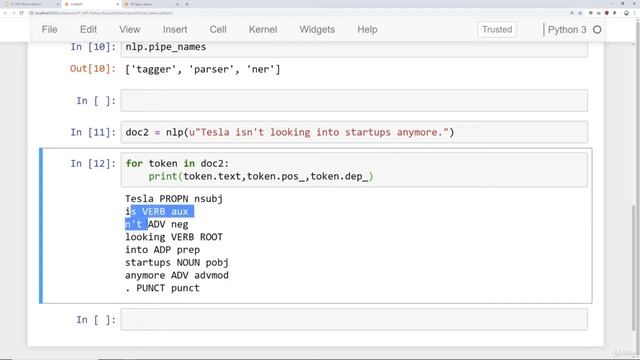This screenshot has width=640, height=360.
Task: Click the browser reload icon
Action: (x=22, y=13)
